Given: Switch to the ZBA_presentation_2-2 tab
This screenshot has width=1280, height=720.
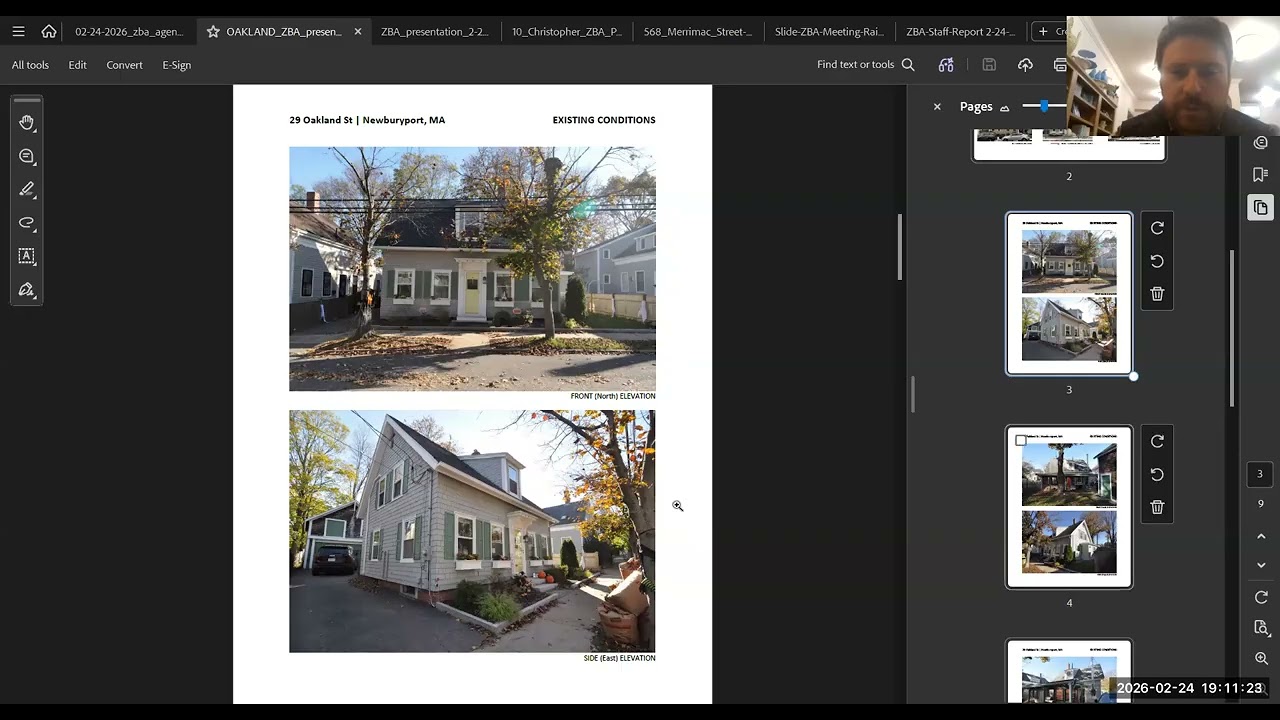Looking at the screenshot, I should coord(435,31).
